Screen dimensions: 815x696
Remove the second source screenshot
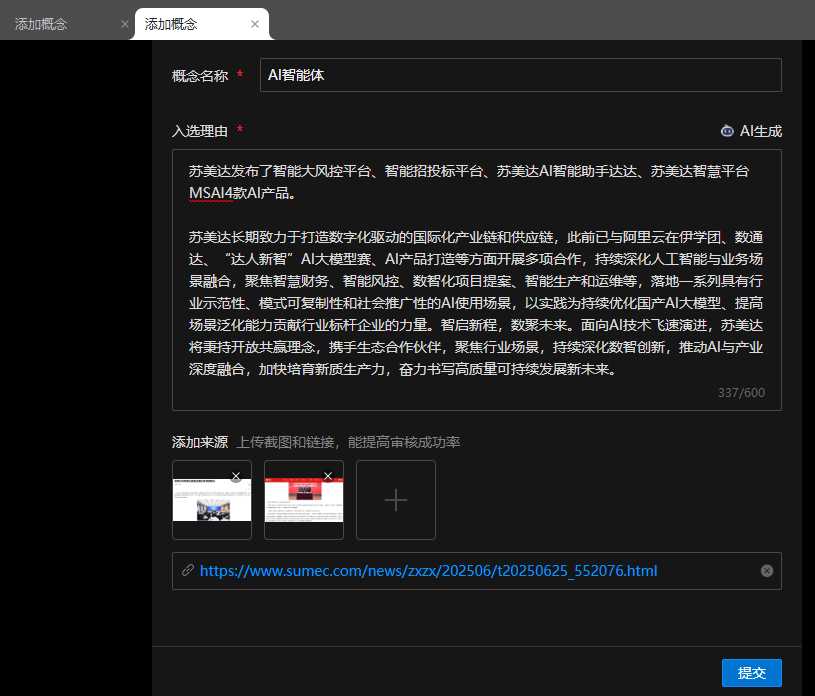pyautogui.click(x=328, y=476)
